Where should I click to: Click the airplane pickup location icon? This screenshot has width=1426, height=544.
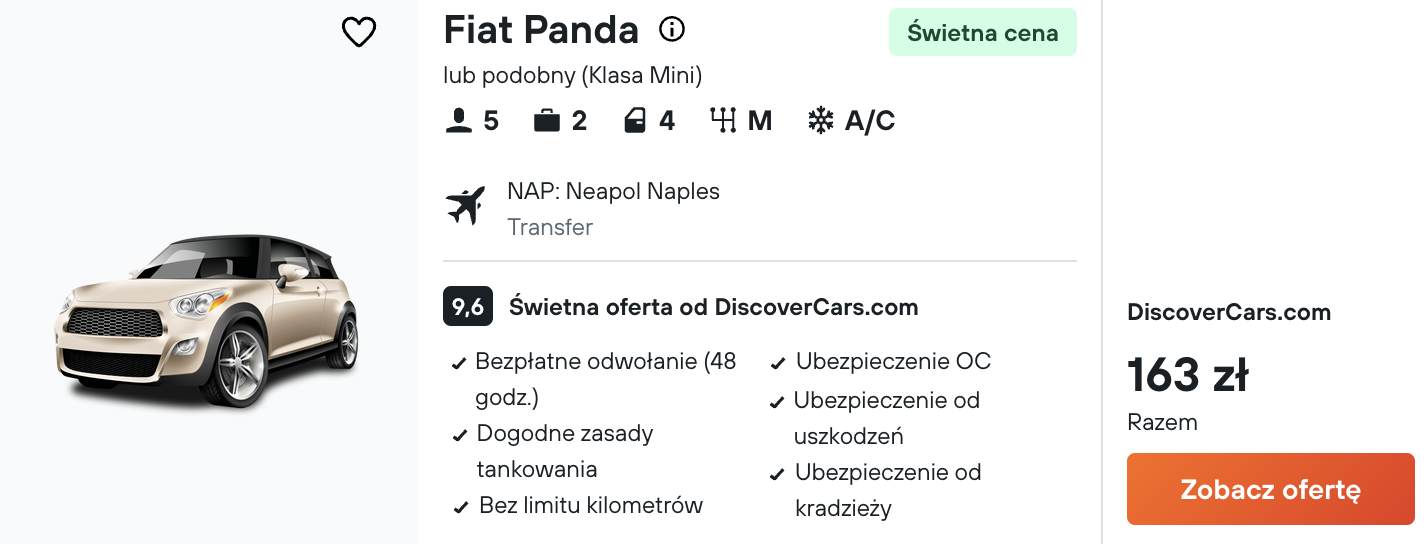(465, 205)
